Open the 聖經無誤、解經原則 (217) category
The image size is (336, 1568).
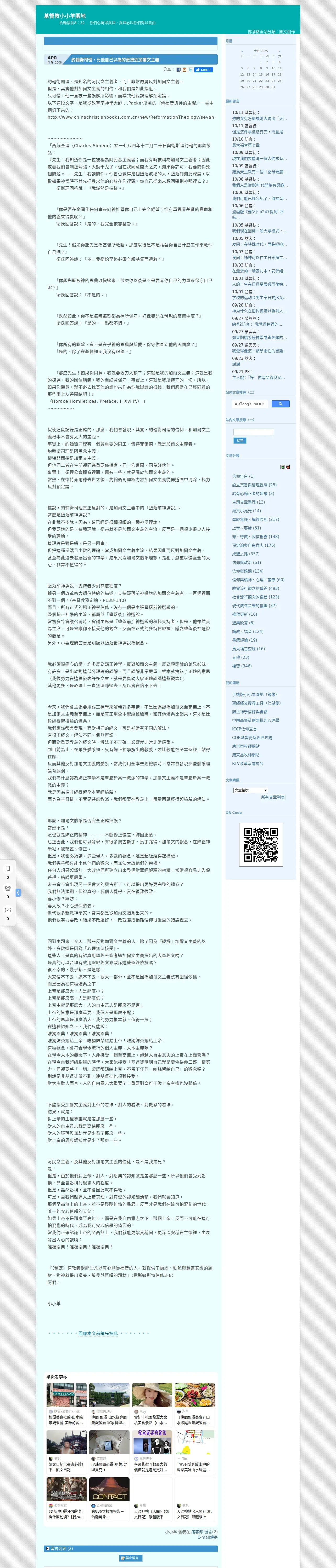(x=255, y=519)
